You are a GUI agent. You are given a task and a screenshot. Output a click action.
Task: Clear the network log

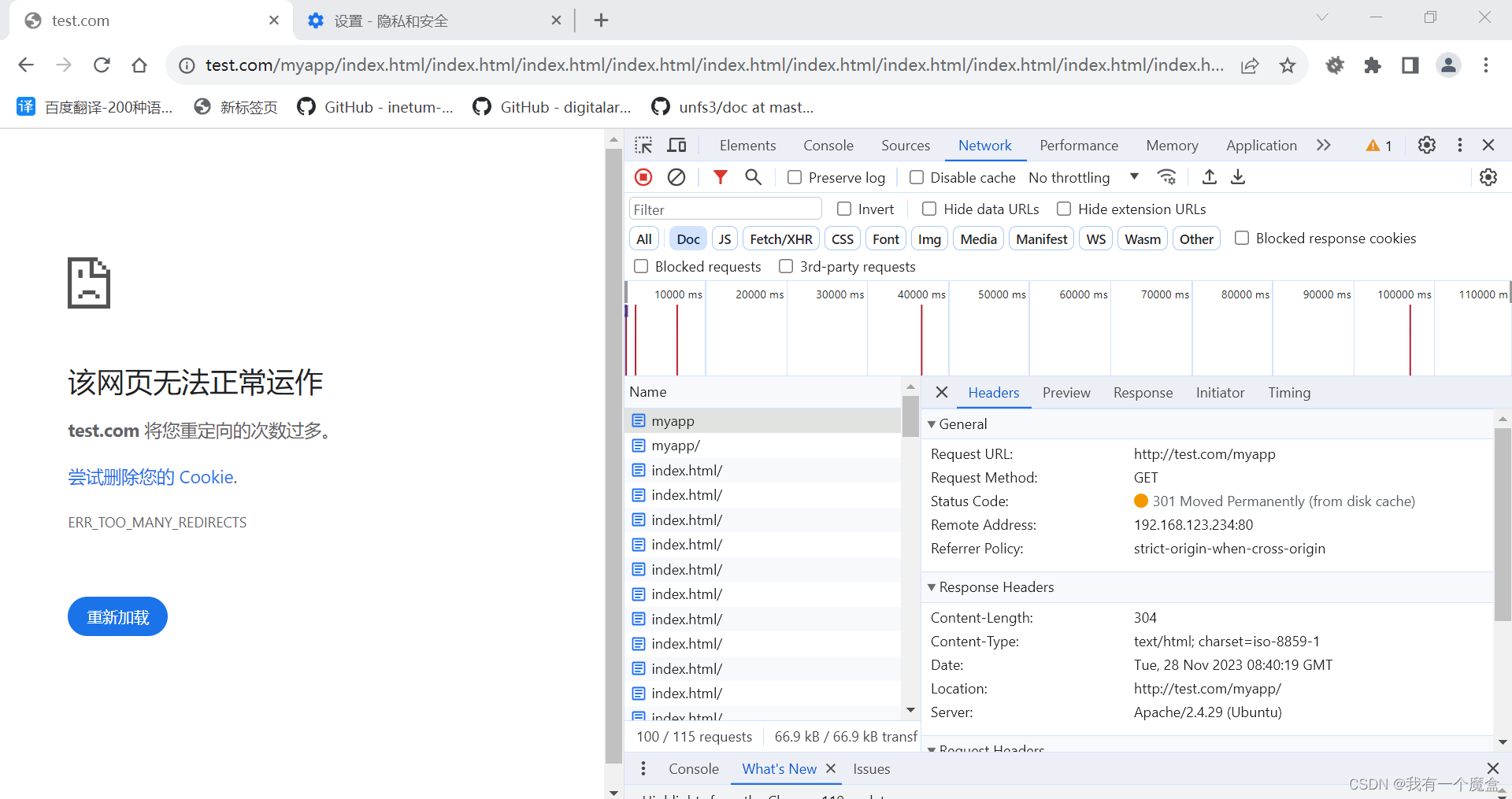click(x=676, y=178)
